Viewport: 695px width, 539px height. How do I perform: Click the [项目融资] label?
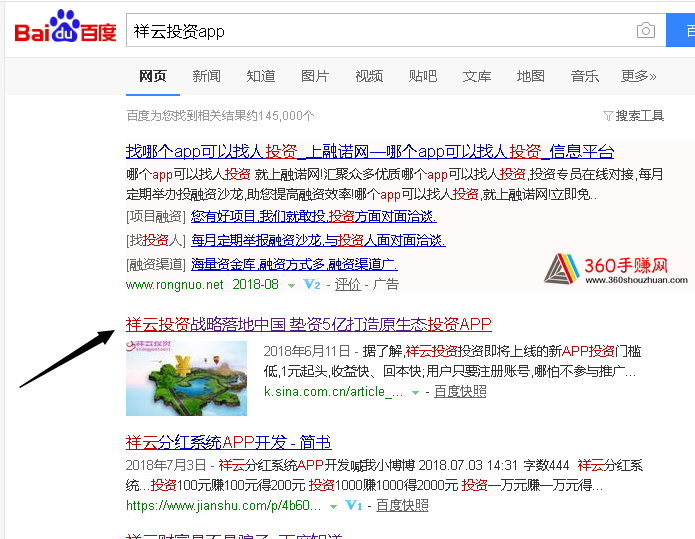pos(156,216)
